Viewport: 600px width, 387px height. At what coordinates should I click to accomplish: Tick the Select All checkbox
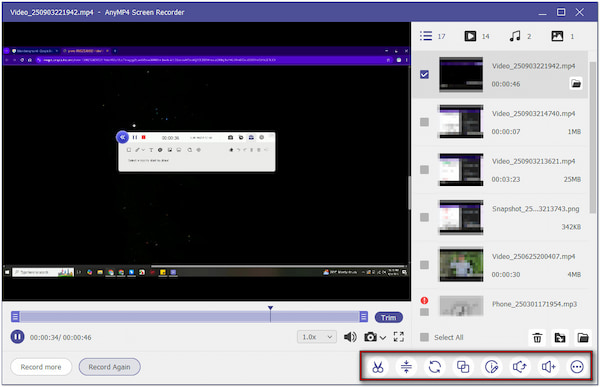coord(424,337)
